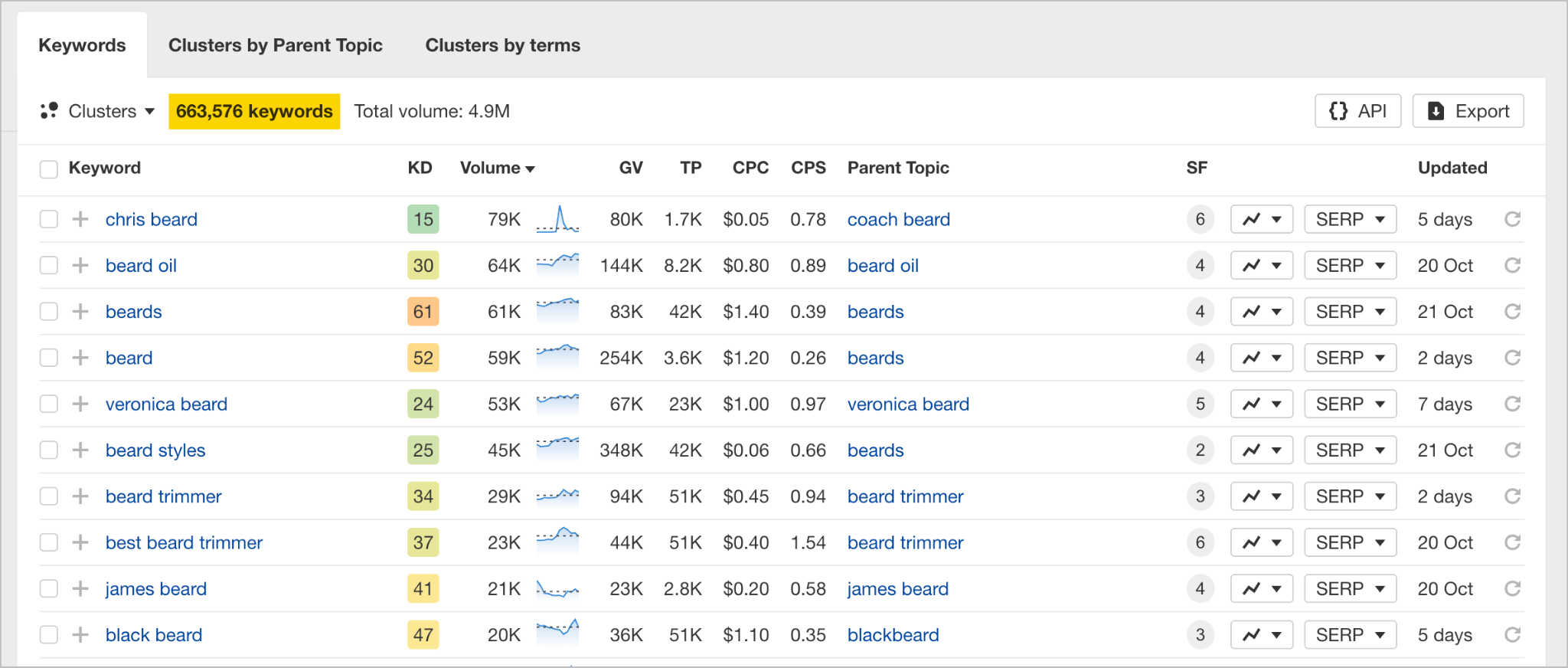Open the Volume sort dropdown
Viewport: 1568px width, 668px height.
(498, 168)
